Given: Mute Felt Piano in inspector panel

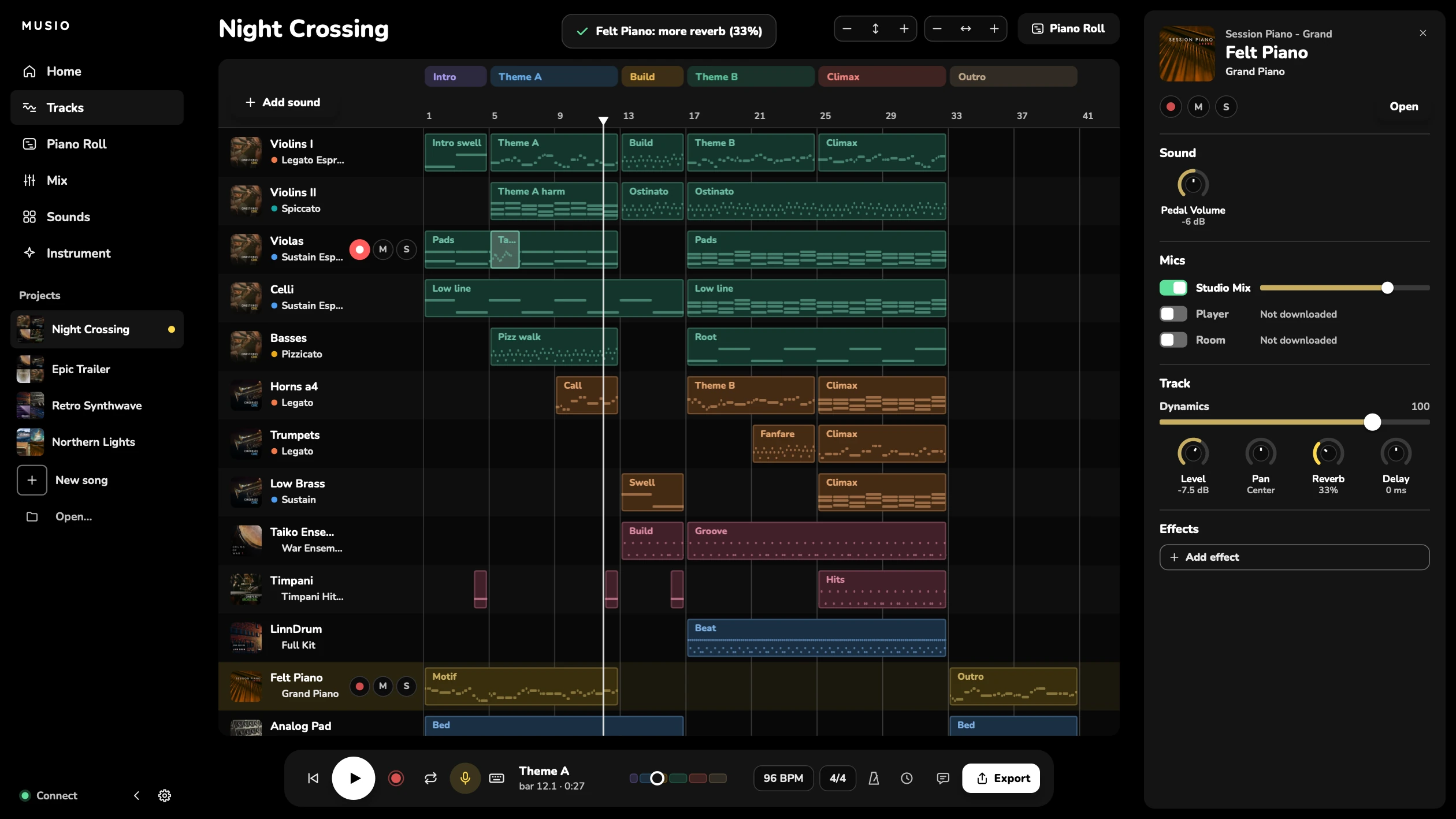Looking at the screenshot, I should (x=1198, y=106).
